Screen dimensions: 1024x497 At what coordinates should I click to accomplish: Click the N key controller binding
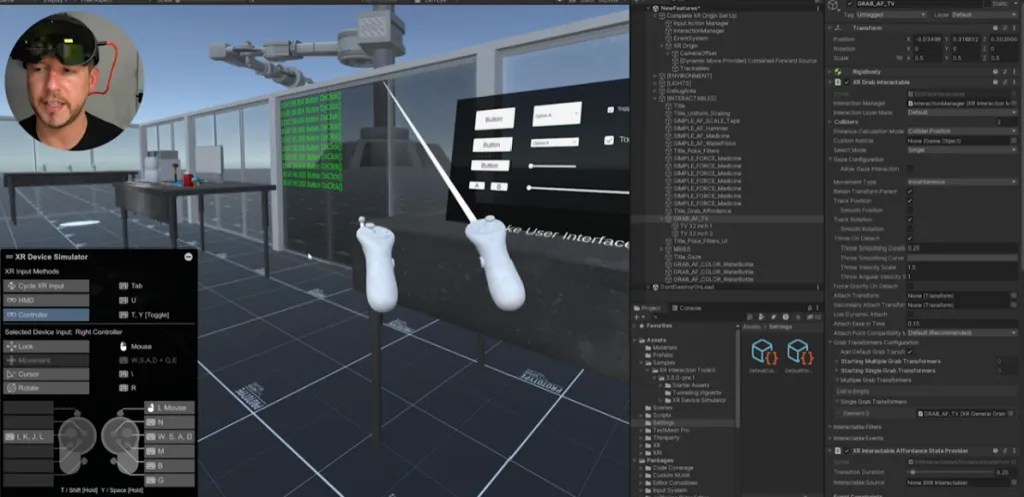pos(170,423)
